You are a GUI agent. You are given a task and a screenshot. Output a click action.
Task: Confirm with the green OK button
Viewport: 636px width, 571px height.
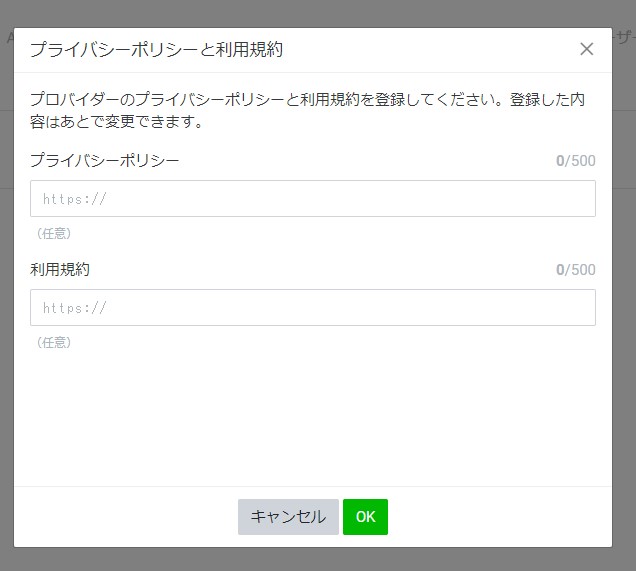365,517
